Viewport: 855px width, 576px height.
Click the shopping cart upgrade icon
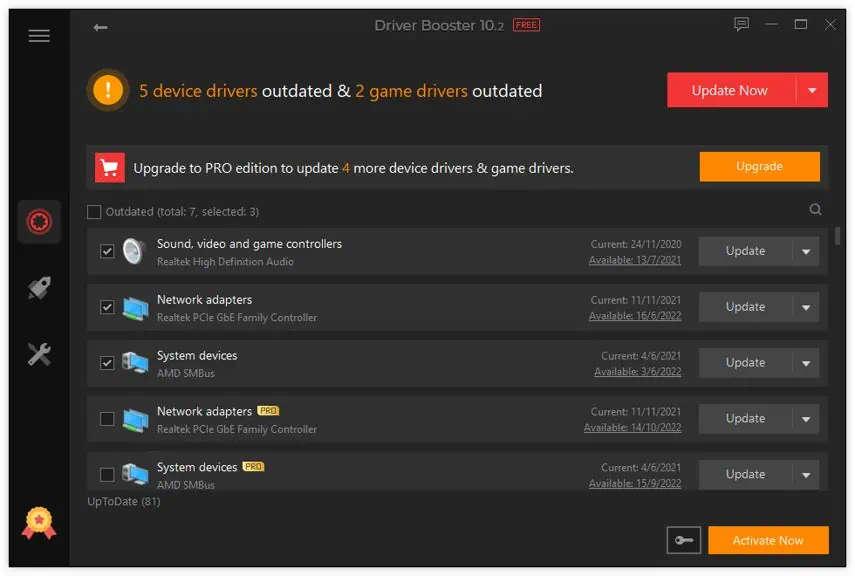(x=110, y=166)
